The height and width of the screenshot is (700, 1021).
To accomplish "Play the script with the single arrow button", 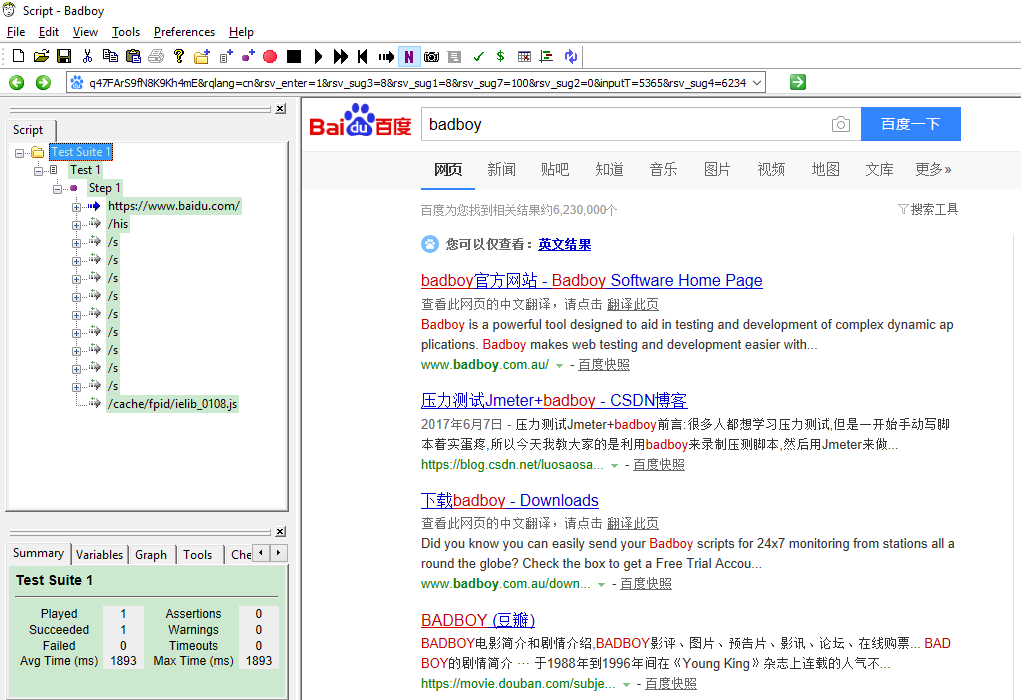I will [x=318, y=57].
